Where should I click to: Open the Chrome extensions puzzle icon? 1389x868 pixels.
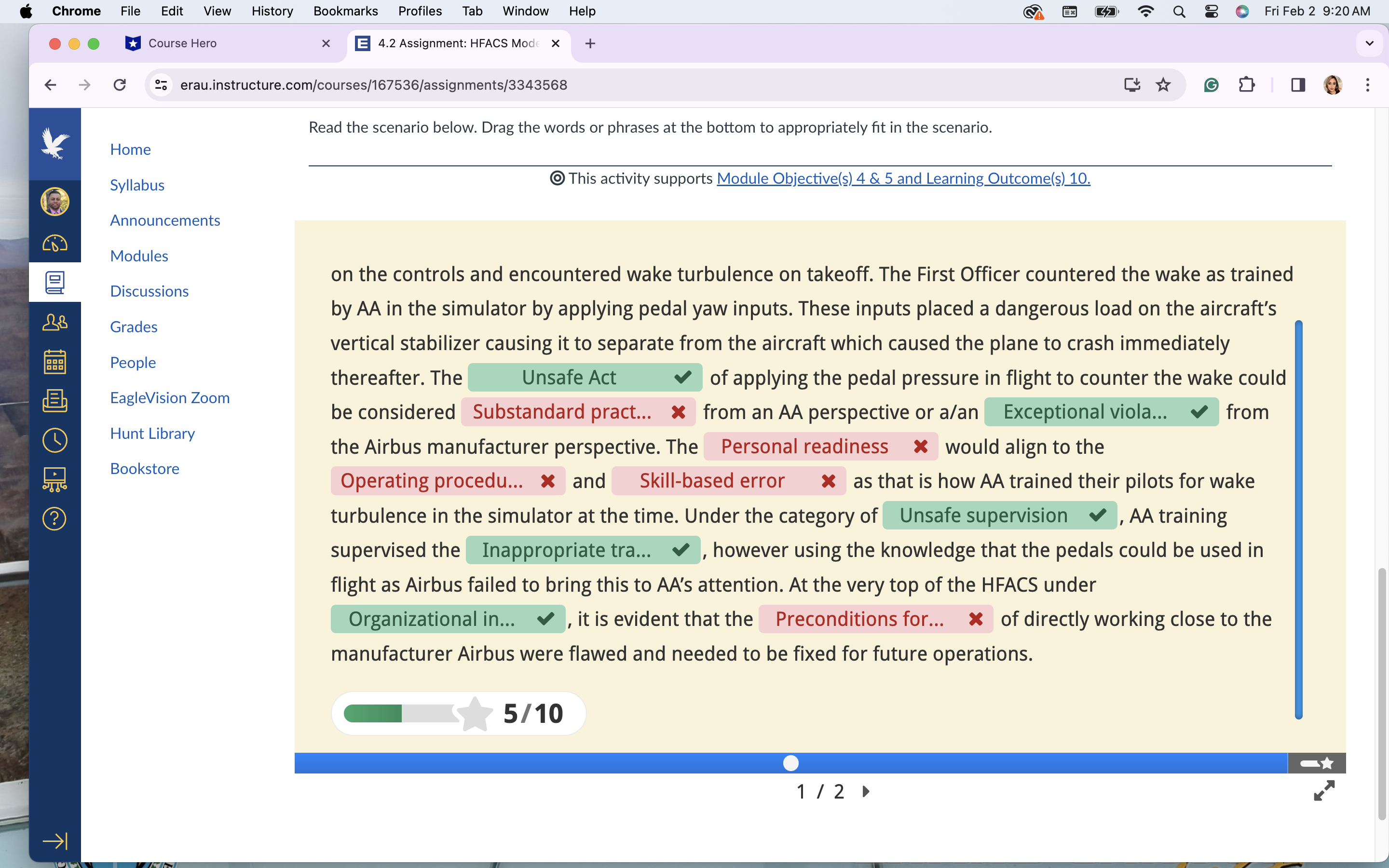click(1247, 85)
